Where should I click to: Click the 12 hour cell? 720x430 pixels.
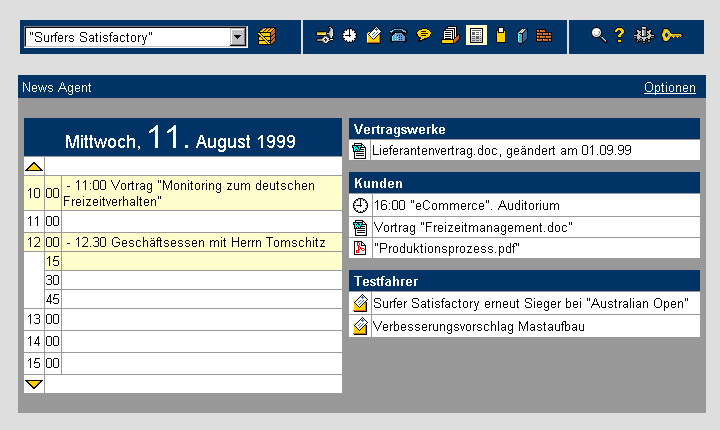click(x=34, y=243)
